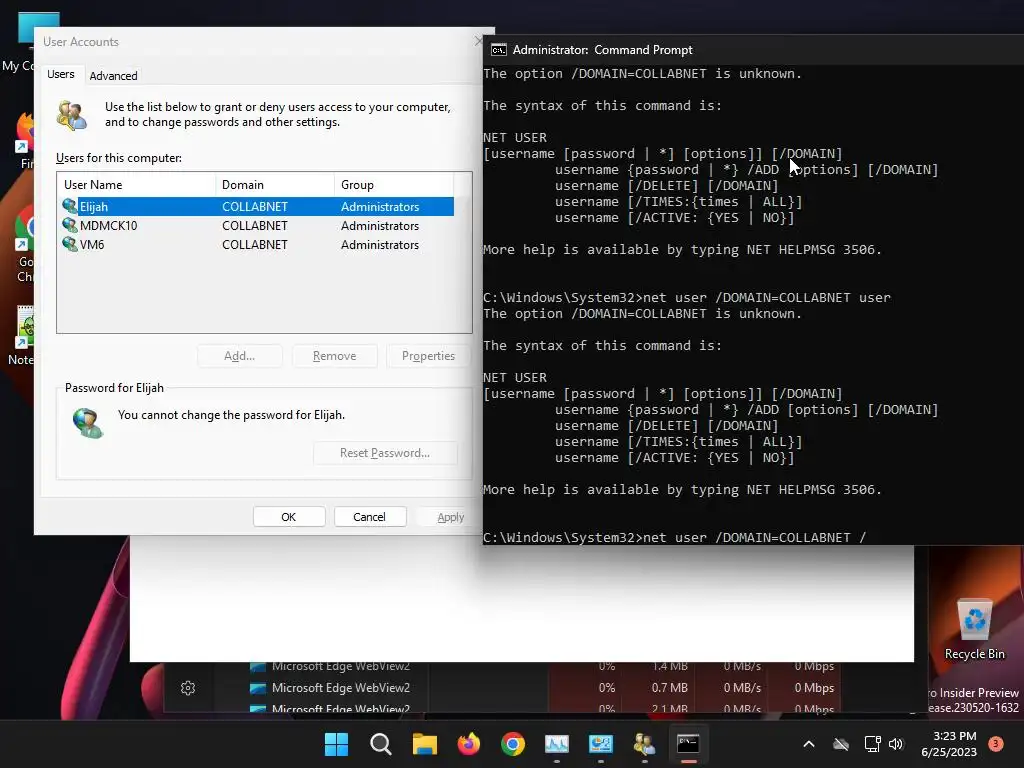Launch Firefox from the taskbar
This screenshot has width=1024, height=768.
point(468,744)
